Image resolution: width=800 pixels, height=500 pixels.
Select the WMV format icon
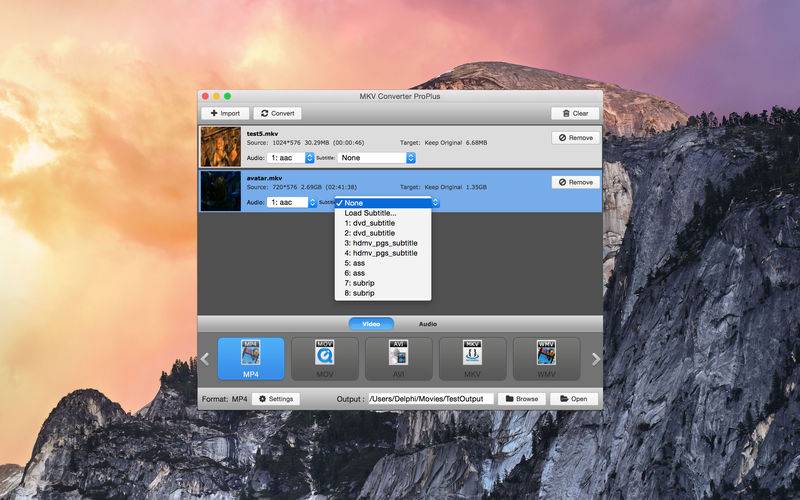[546, 359]
